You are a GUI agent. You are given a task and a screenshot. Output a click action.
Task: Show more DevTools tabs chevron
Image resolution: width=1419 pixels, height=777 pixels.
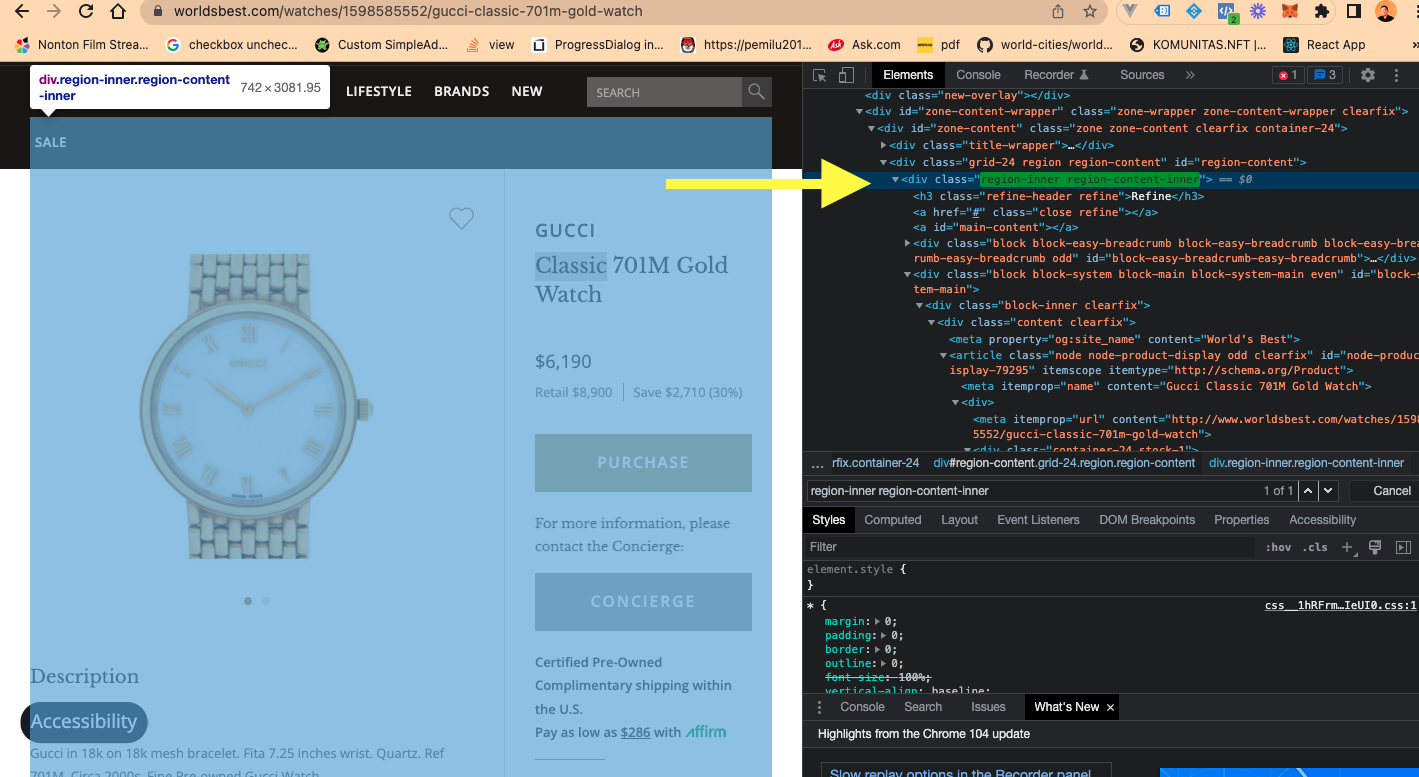[x=1190, y=75]
